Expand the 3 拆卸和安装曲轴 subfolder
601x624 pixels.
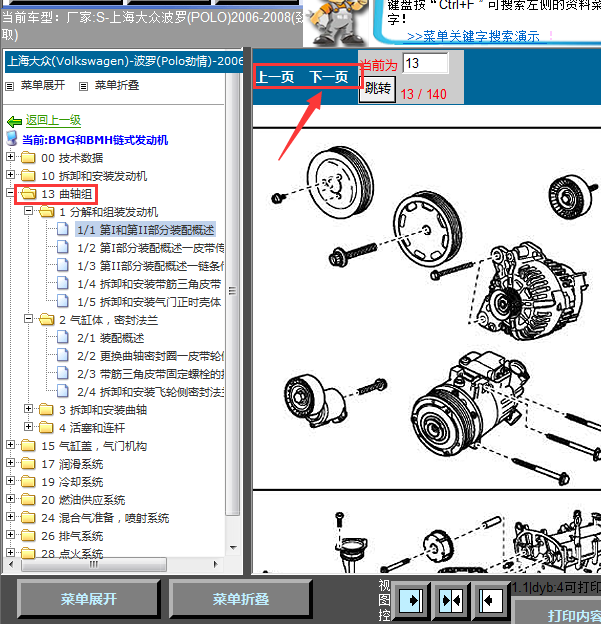click(29, 409)
